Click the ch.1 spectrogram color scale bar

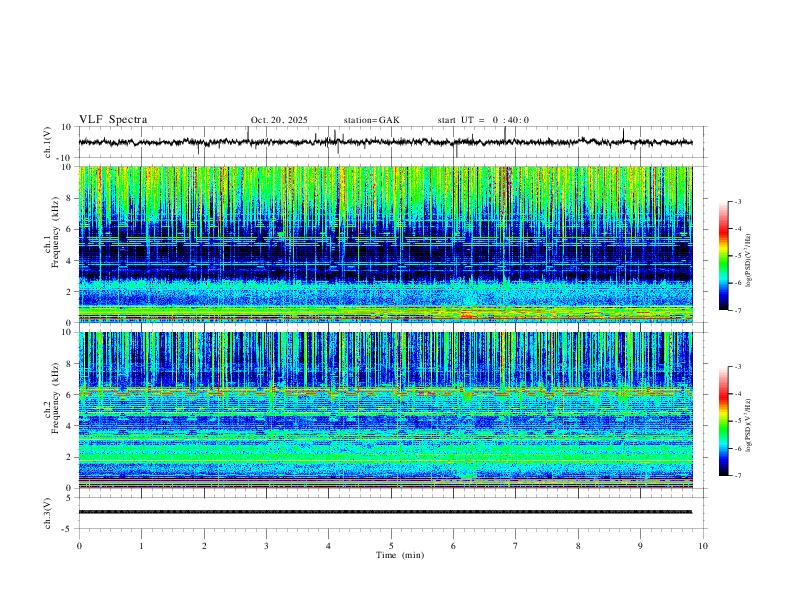coord(723,256)
